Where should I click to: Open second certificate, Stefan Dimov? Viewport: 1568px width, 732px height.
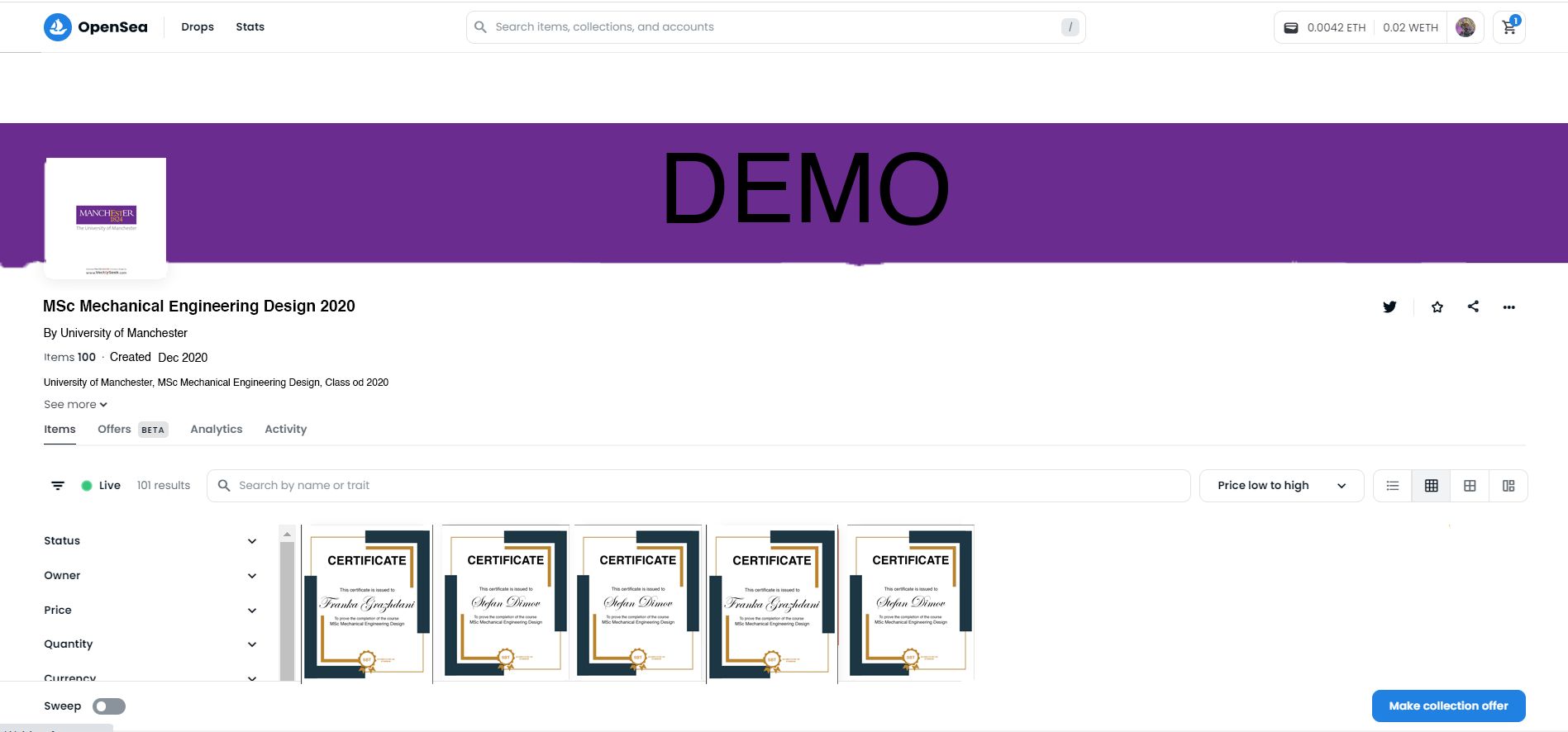[x=506, y=604]
